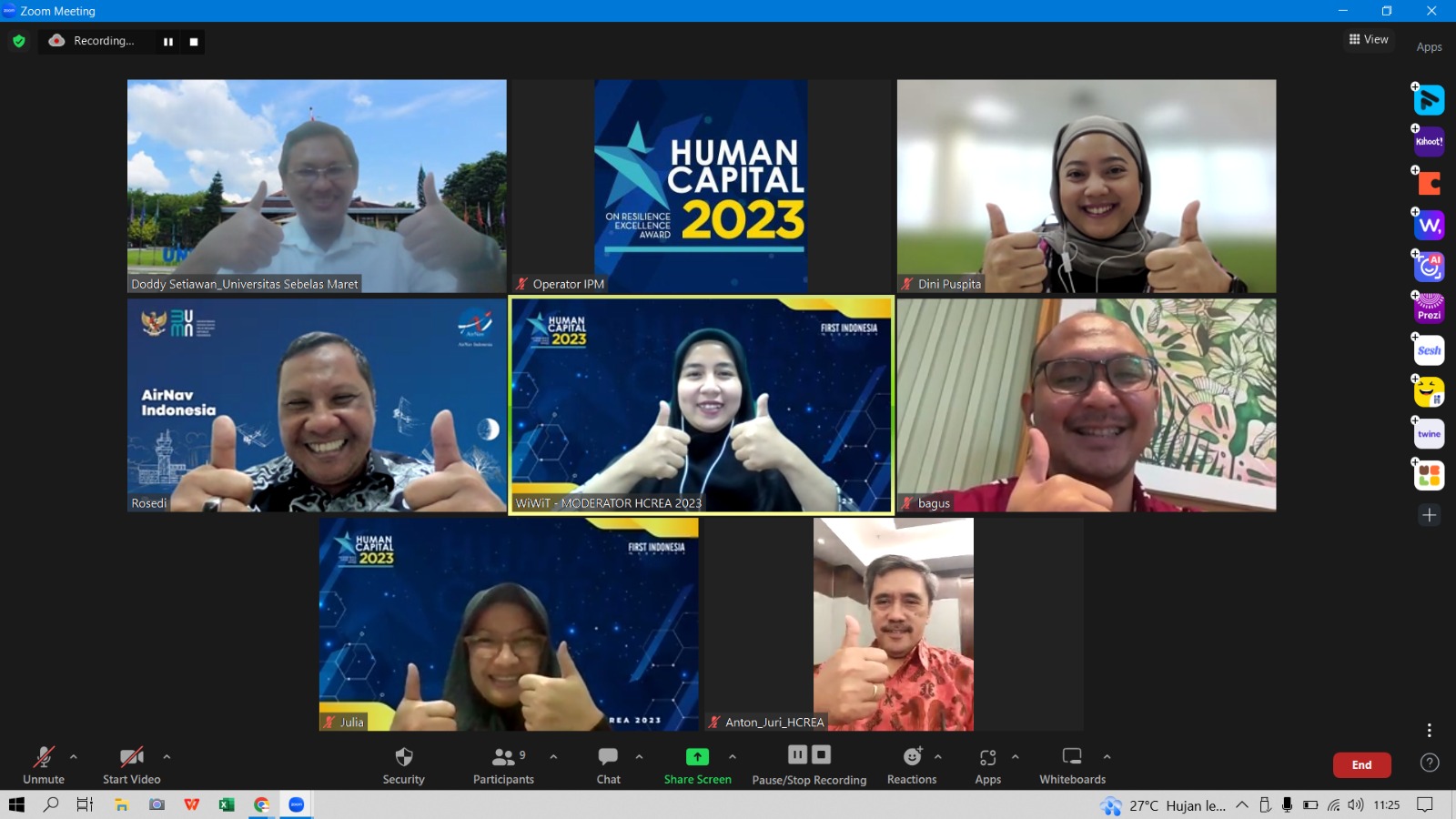Viewport: 1456px width, 819px height.
Task: Open the yellow smiley face app
Action: [1429, 392]
